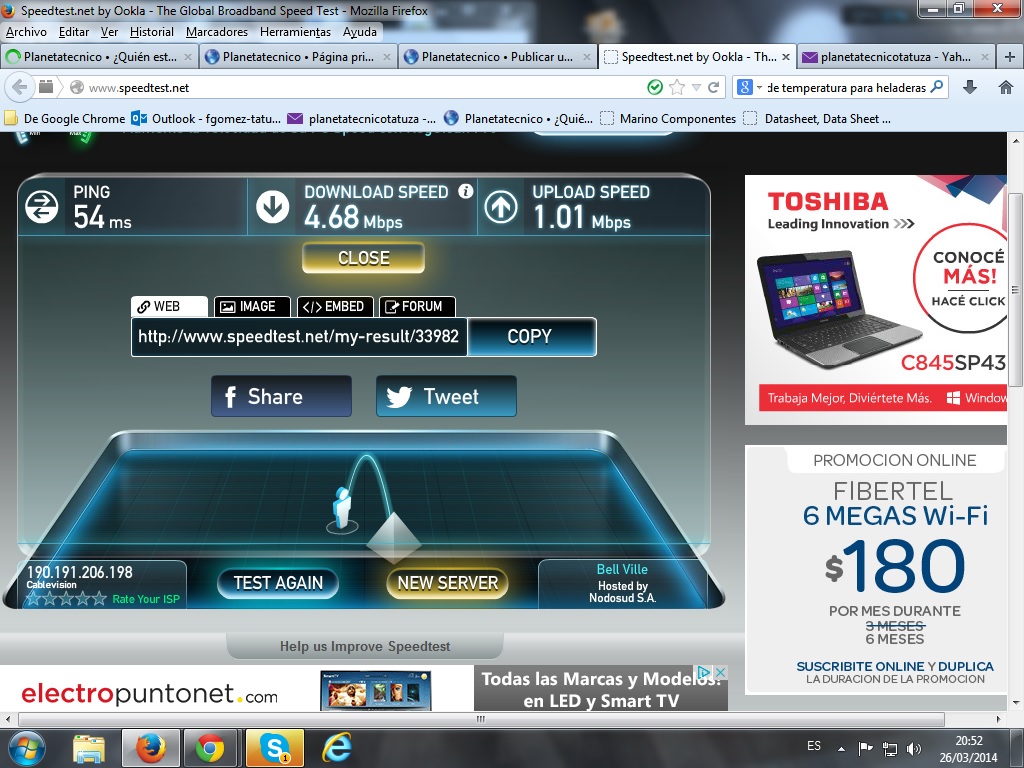Click NEW SERVER button
Screen dimensions: 1024x768
pyautogui.click(x=447, y=583)
